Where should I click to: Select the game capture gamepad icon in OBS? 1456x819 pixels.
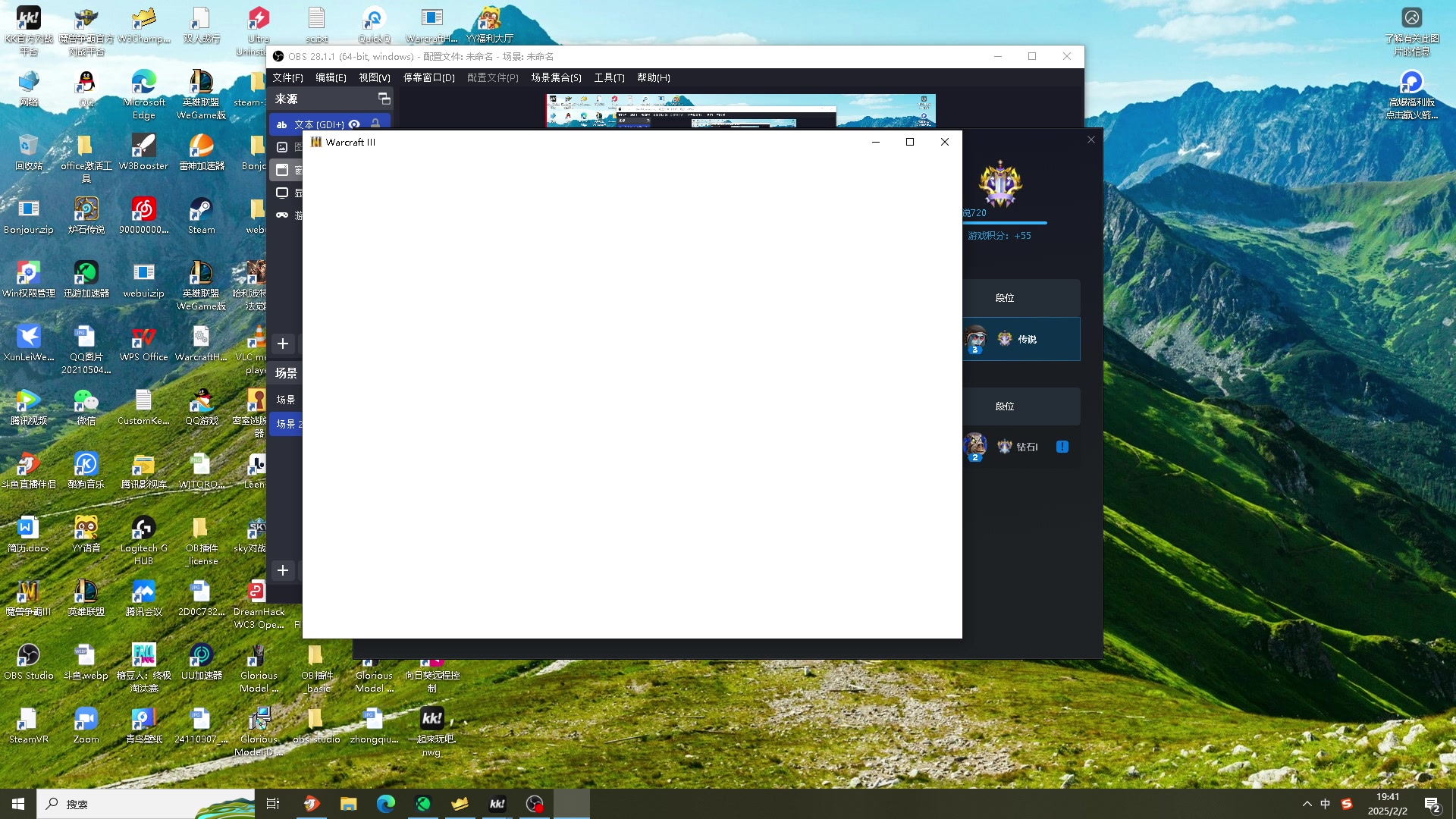coord(282,215)
